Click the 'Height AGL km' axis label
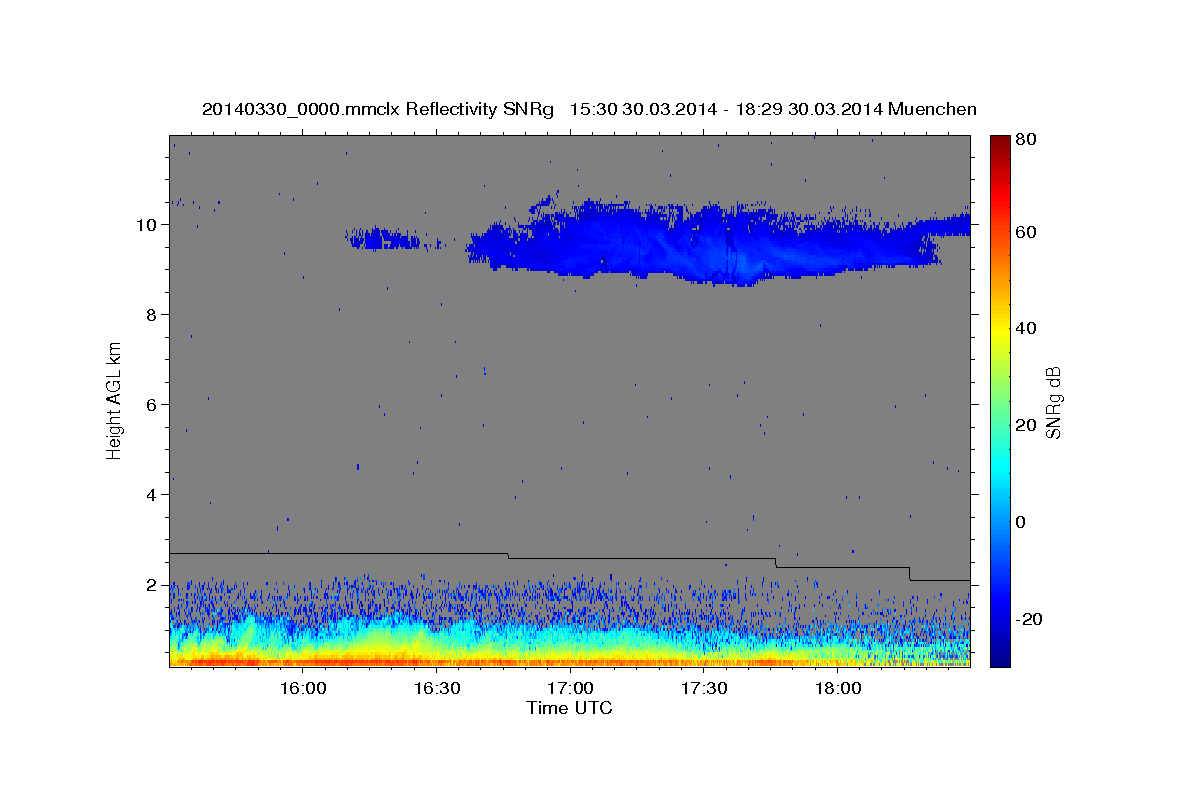The image size is (1200, 800). click(115, 400)
